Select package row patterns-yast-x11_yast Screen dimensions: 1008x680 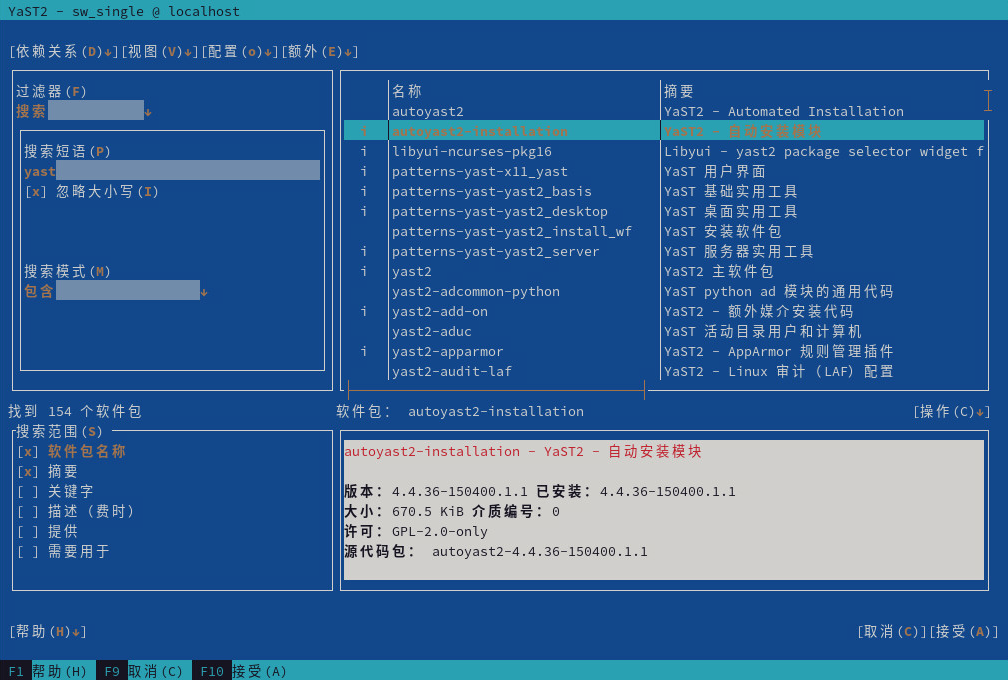[x=664, y=171]
